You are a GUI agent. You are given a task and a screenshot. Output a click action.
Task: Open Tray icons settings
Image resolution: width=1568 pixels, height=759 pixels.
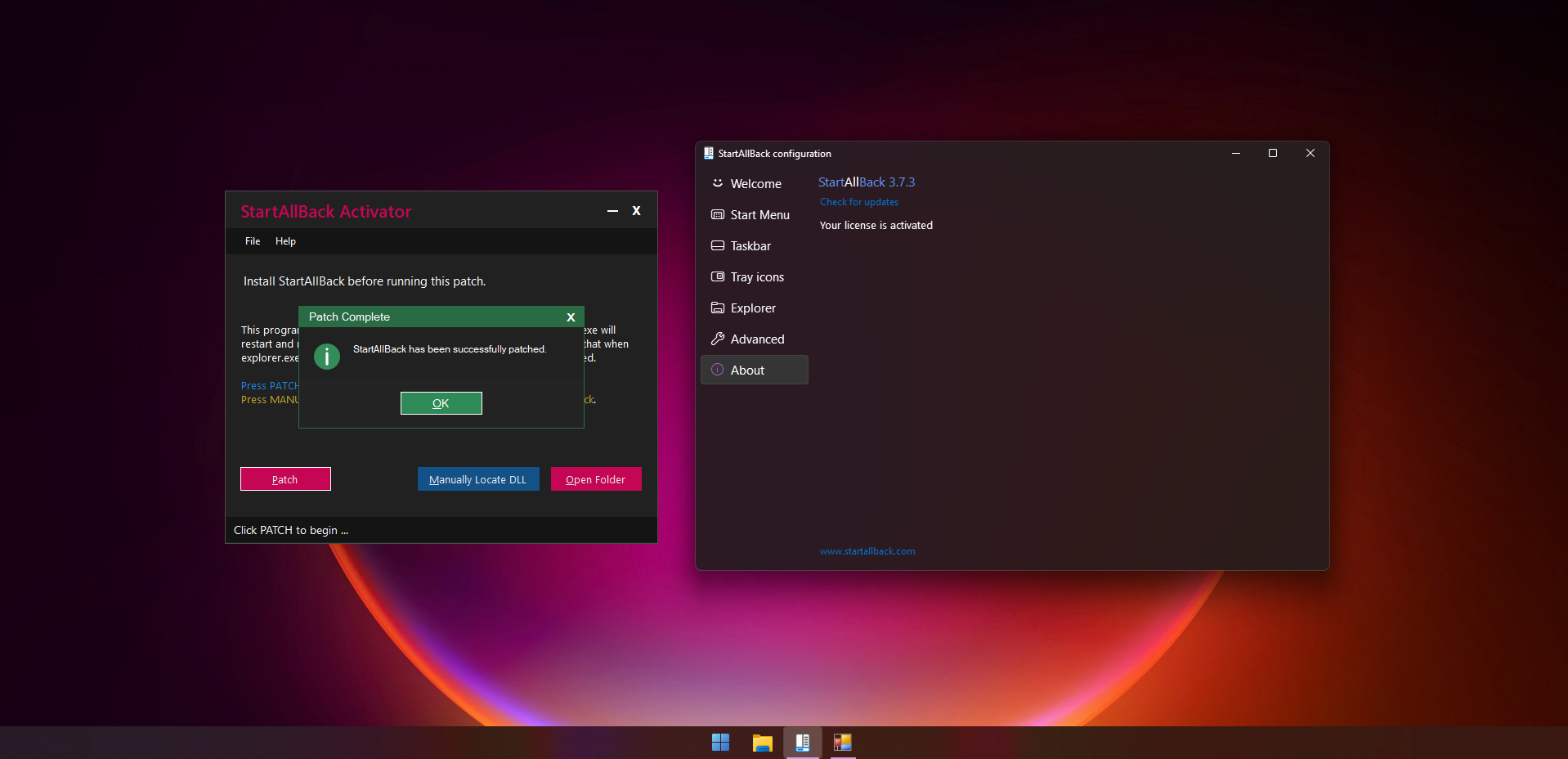click(756, 277)
